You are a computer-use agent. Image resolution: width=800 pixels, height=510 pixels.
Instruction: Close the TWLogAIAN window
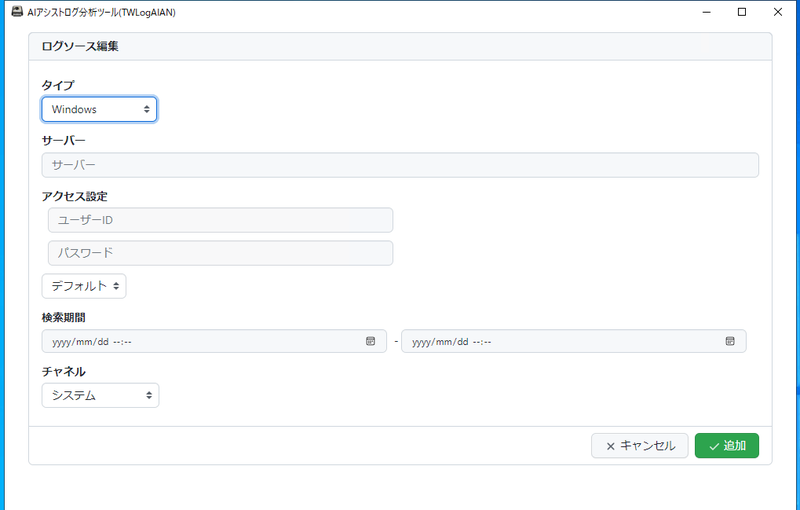click(778, 12)
